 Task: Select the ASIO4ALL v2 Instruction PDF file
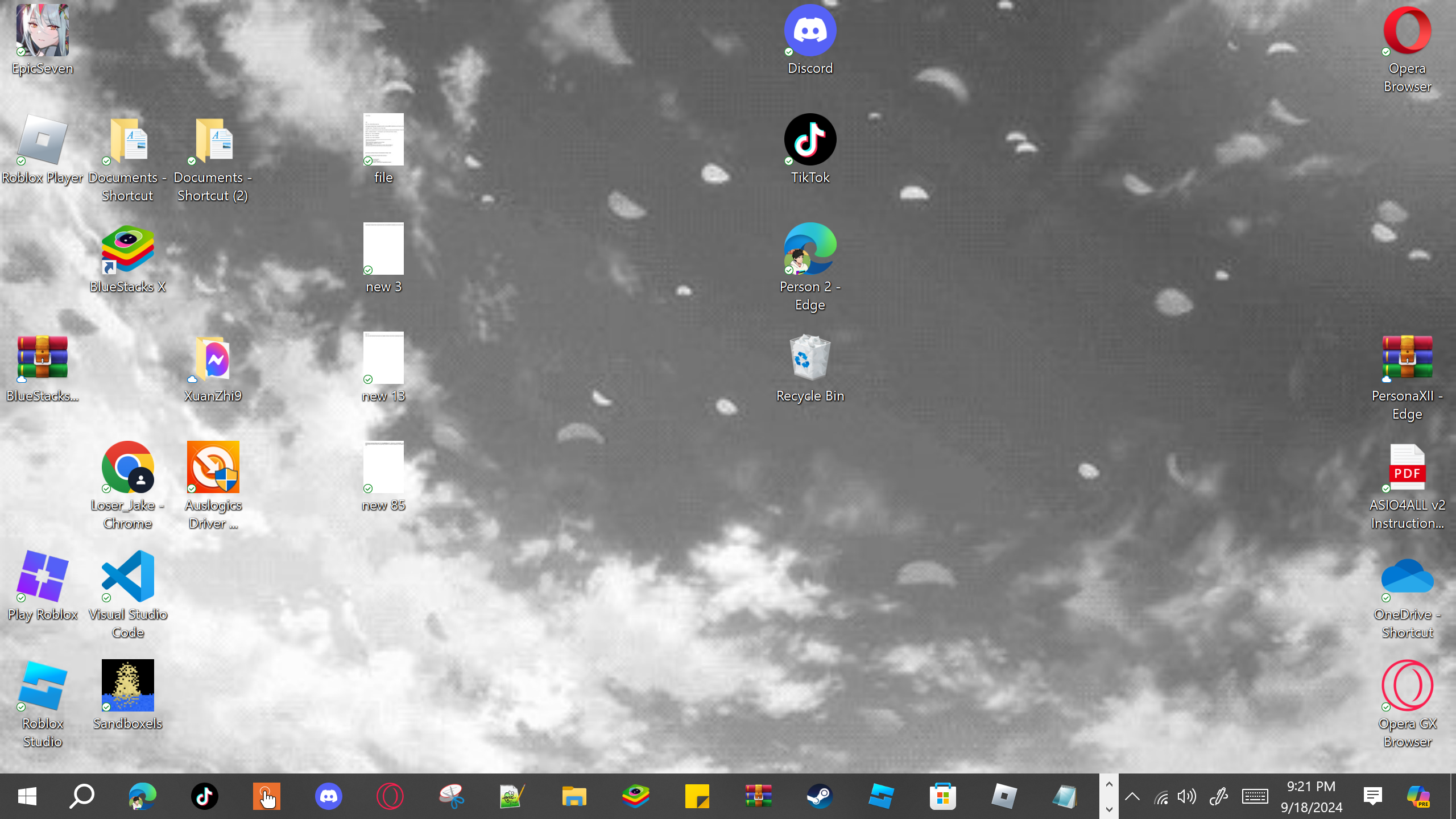click(x=1407, y=468)
